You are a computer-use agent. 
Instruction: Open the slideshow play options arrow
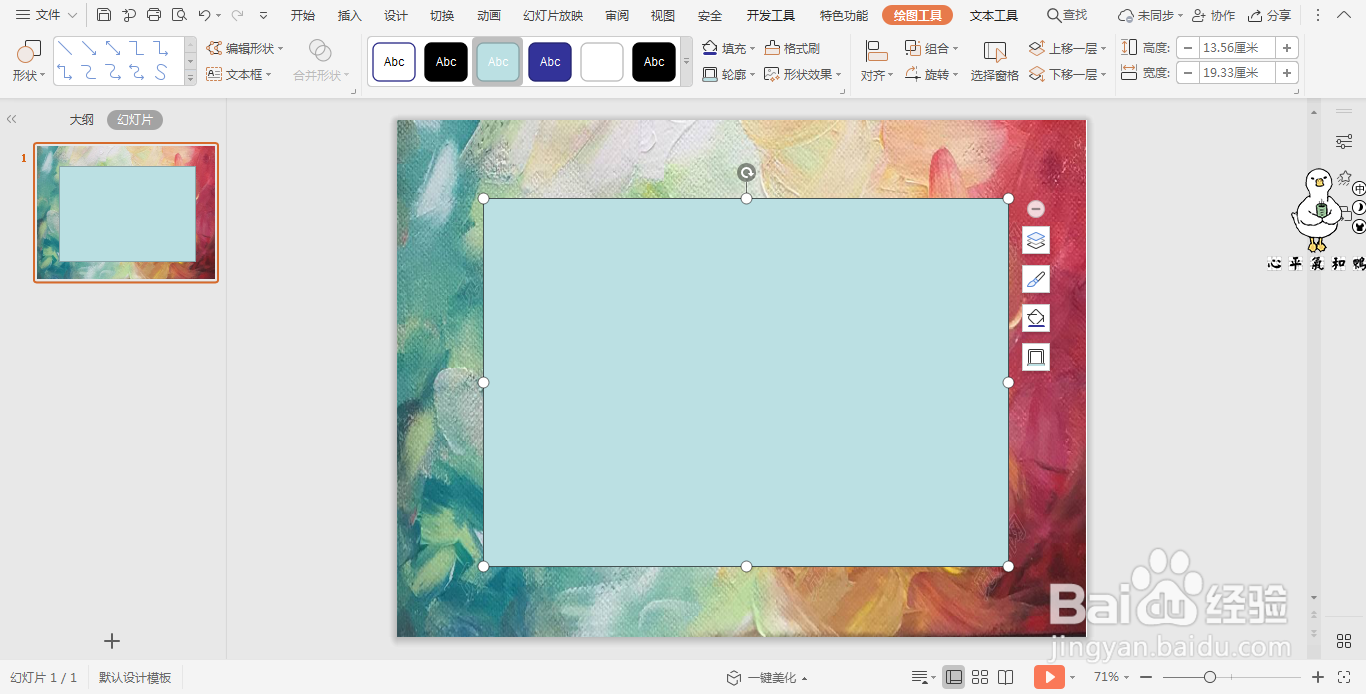pos(1072,677)
